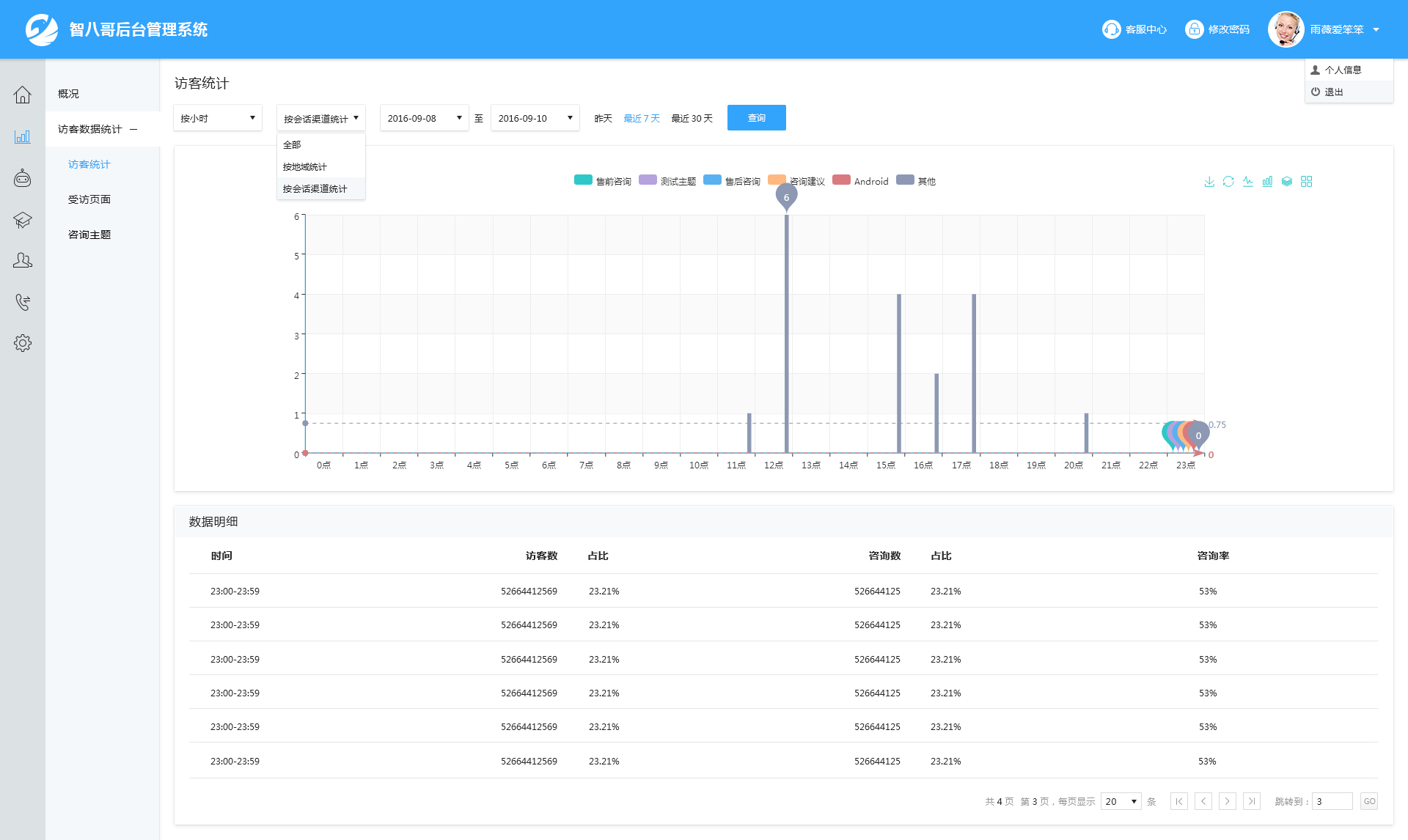Click the chart refresh icon
The height and width of the screenshot is (840, 1408).
pos(1228,182)
